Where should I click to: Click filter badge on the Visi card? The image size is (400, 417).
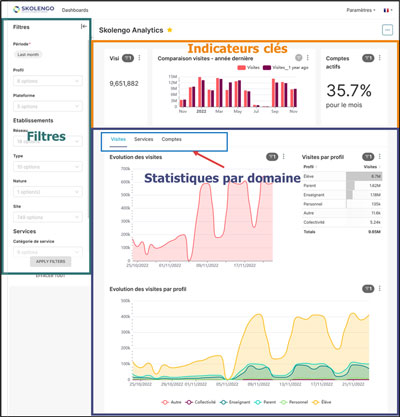click(128, 58)
